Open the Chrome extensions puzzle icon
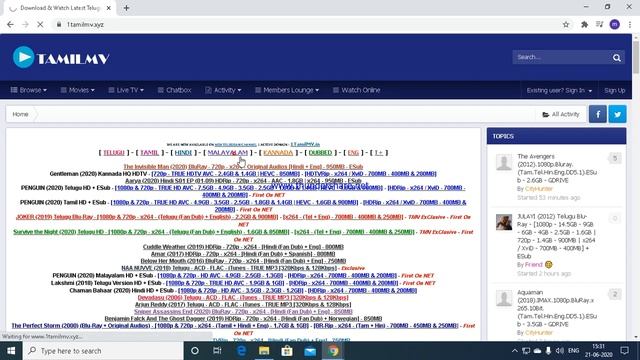This screenshot has height=360, width=640. (x=584, y=24)
